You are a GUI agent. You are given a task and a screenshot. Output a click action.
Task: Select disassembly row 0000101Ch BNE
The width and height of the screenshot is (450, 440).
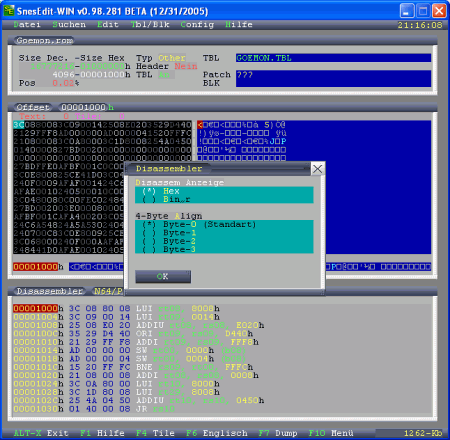(x=133, y=367)
